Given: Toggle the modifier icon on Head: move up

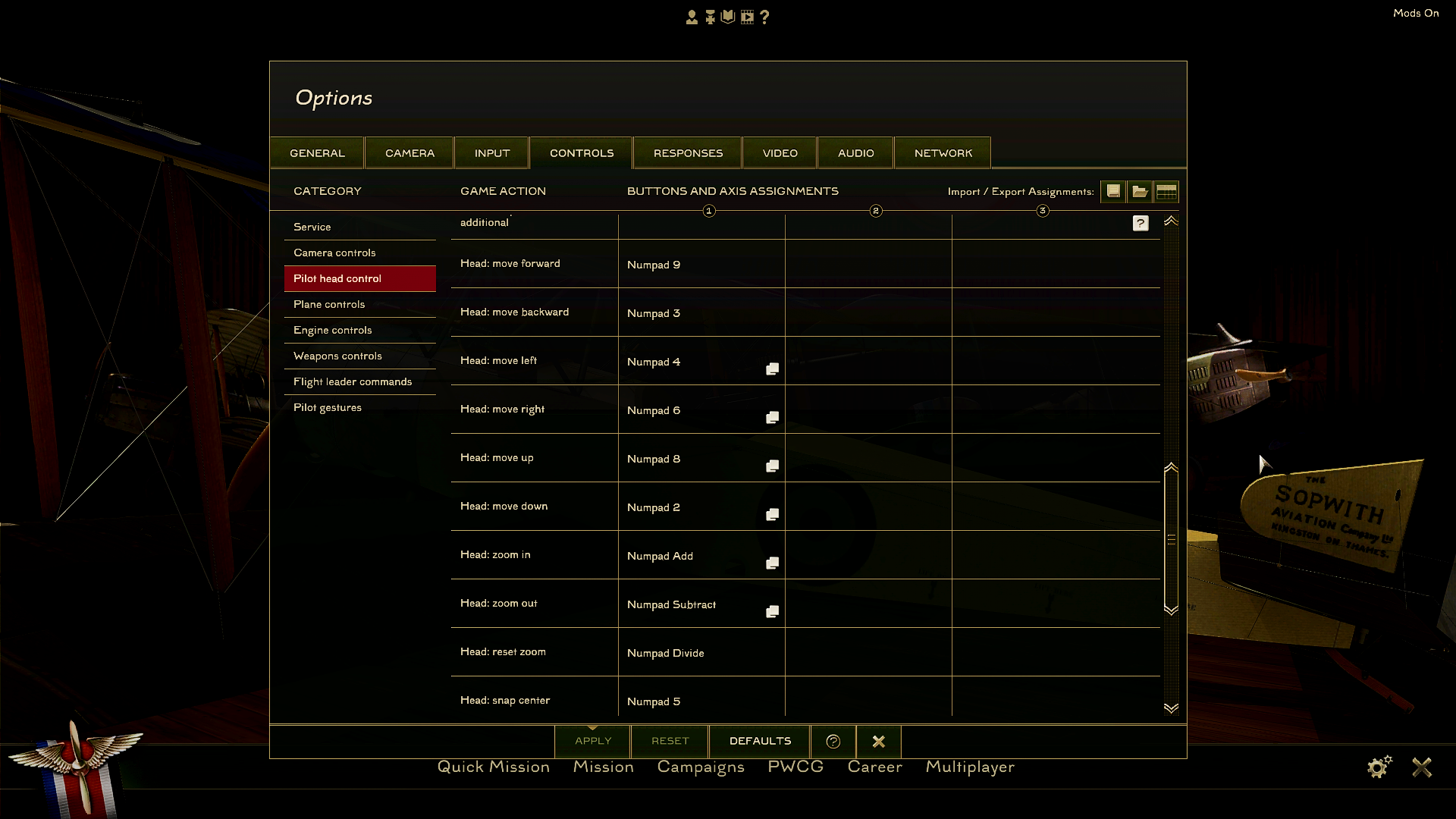Looking at the screenshot, I should click(x=772, y=466).
